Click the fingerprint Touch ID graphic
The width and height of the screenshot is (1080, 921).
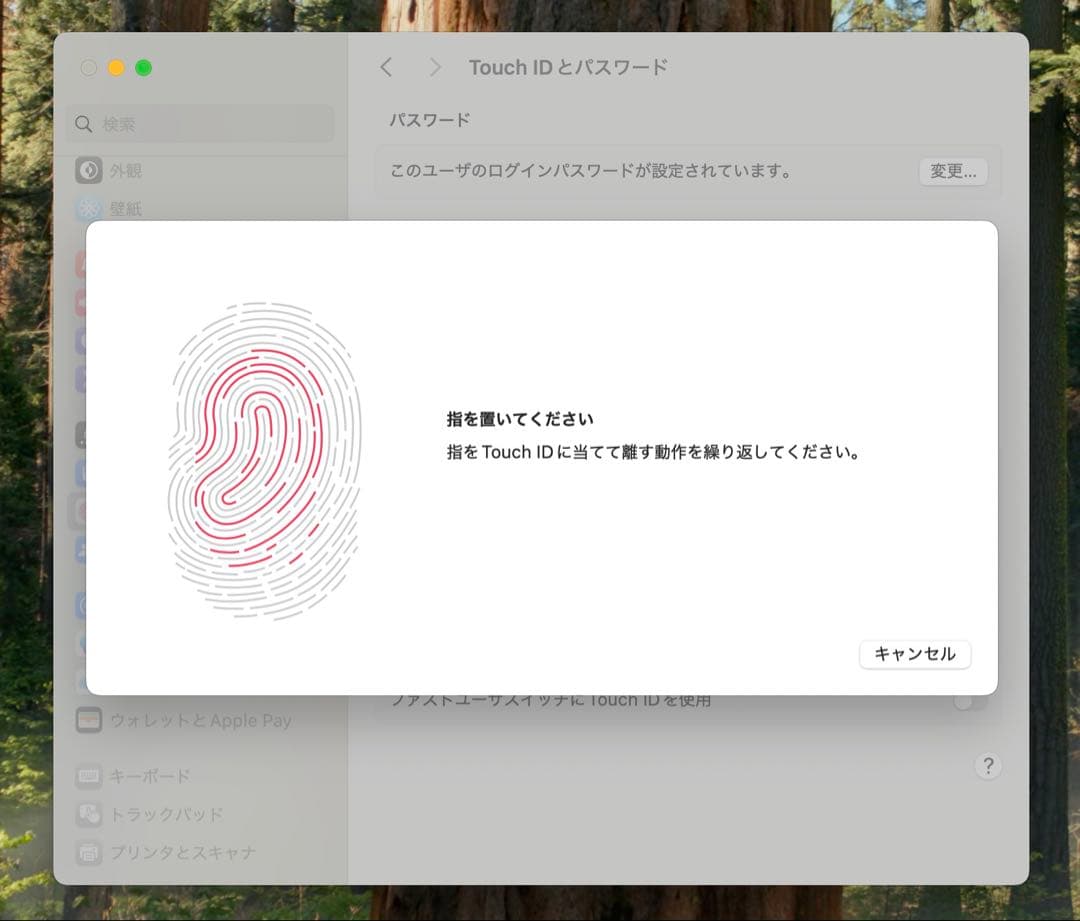click(x=264, y=461)
